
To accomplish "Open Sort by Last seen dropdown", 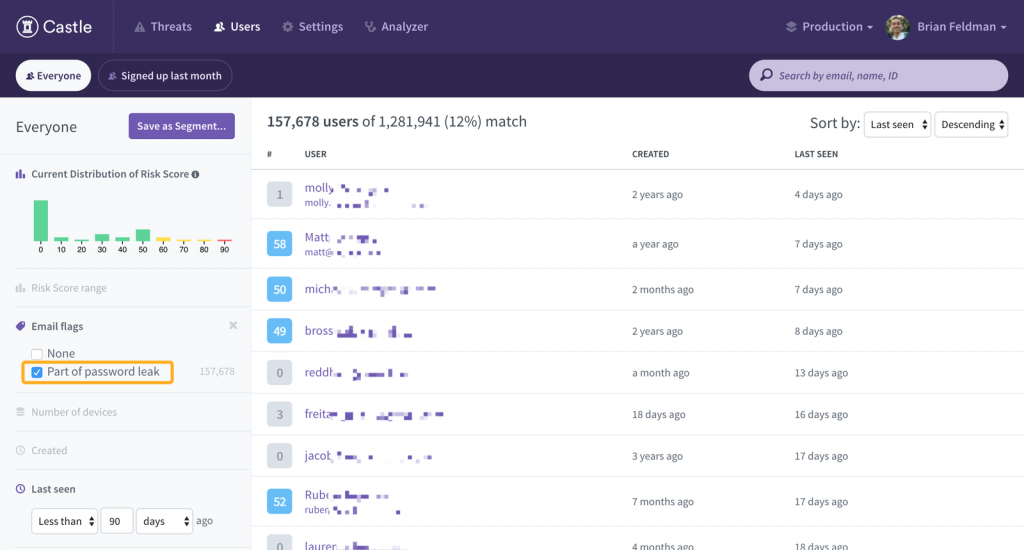I will (x=897, y=125).
